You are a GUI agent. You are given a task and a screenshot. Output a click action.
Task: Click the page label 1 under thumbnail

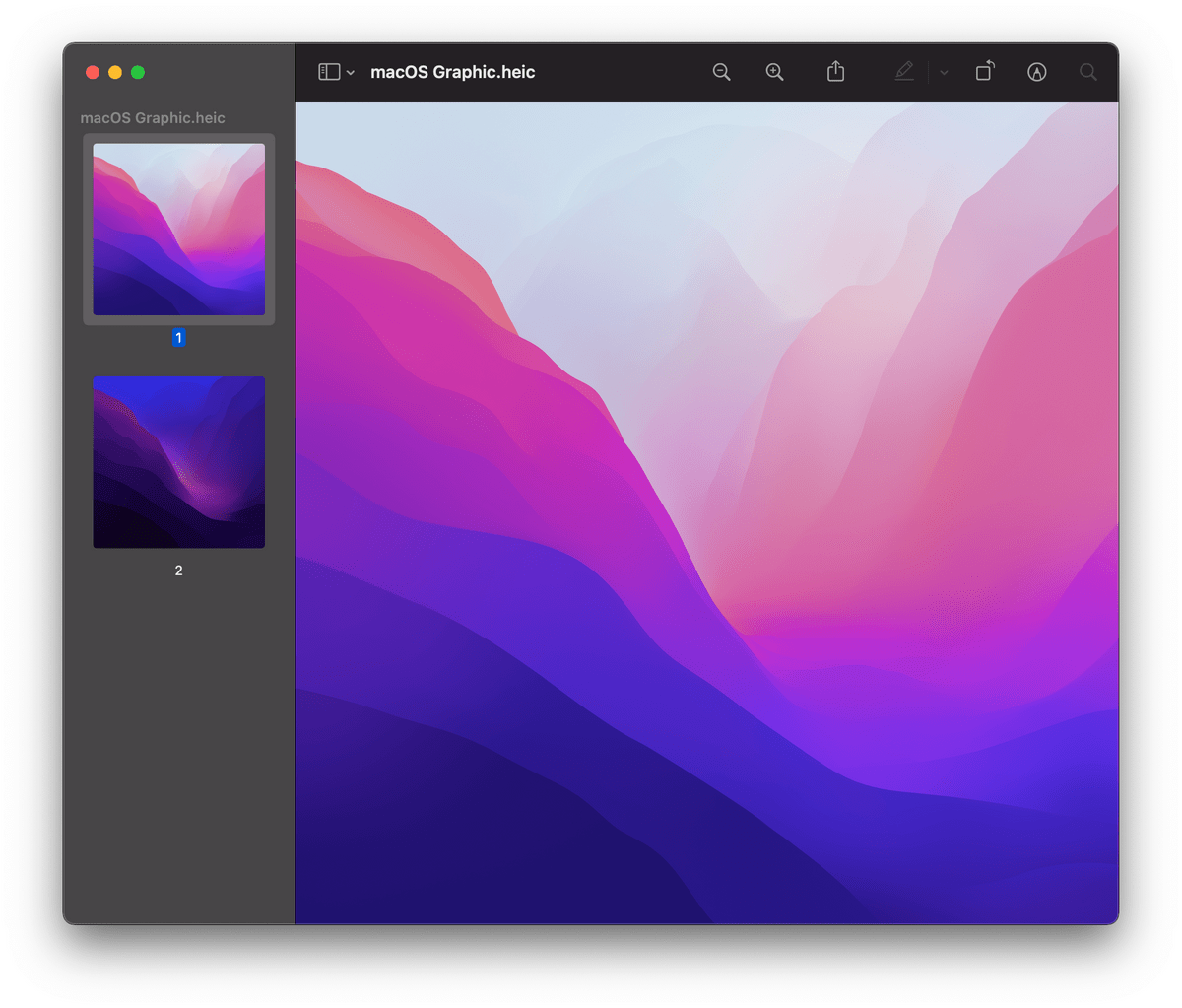point(178,338)
